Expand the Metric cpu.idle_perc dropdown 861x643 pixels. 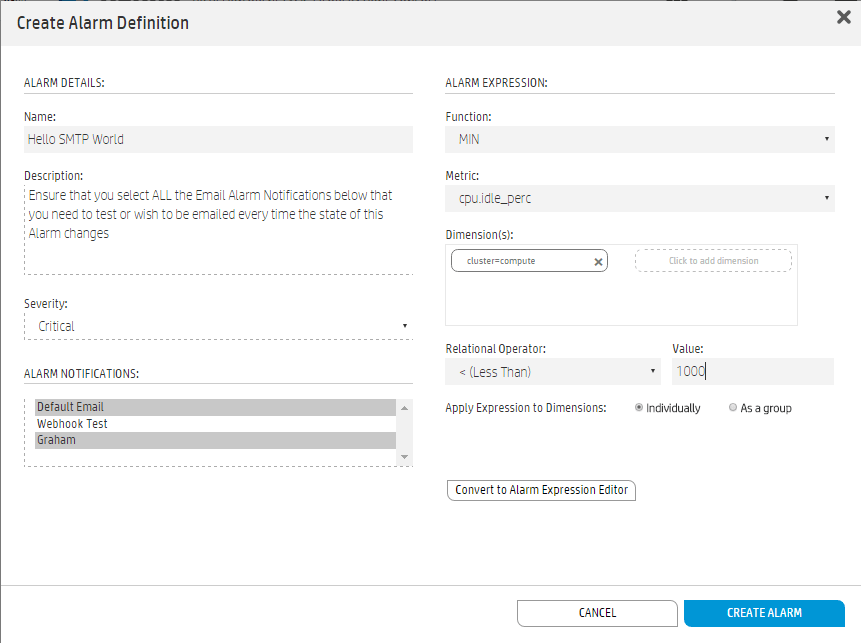[x=639, y=199]
